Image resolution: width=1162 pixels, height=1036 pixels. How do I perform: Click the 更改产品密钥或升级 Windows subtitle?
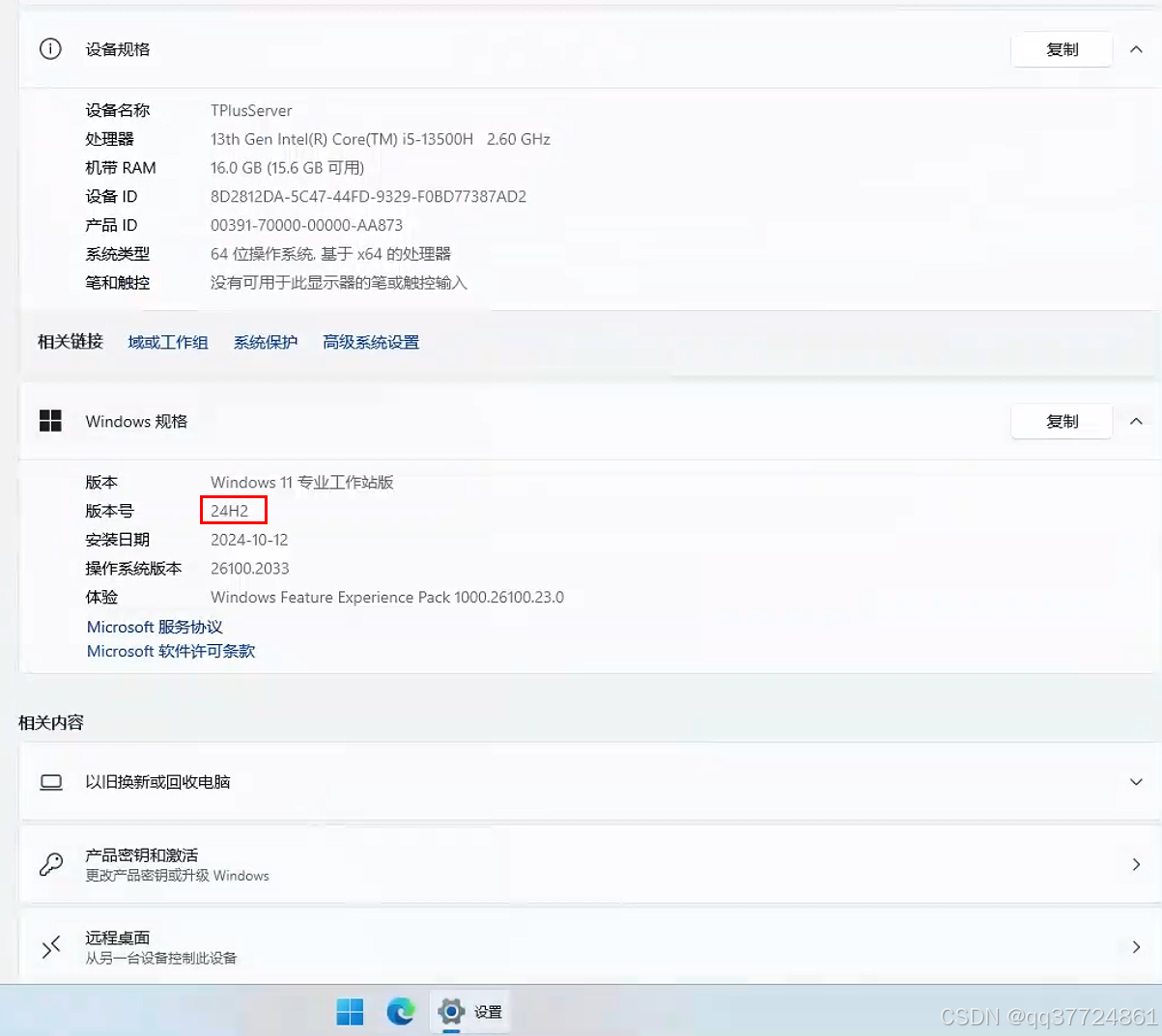pyautogui.click(x=177, y=876)
